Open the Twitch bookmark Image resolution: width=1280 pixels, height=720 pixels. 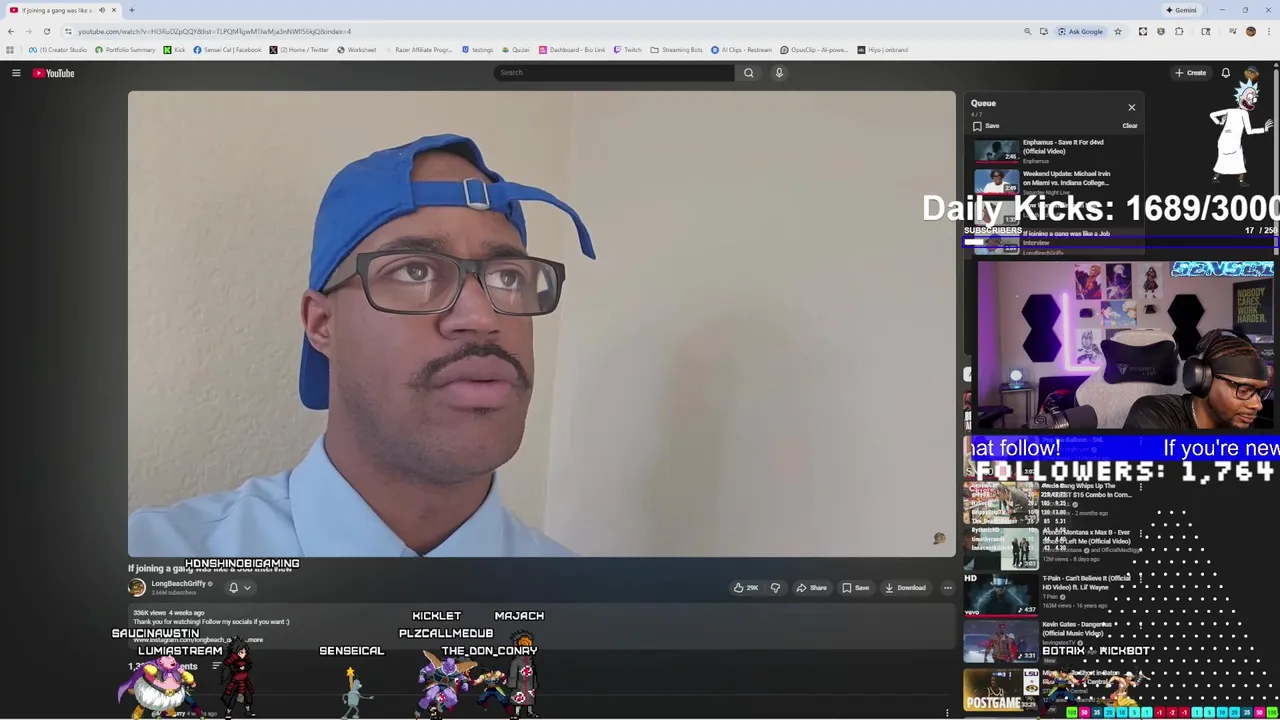click(x=627, y=50)
